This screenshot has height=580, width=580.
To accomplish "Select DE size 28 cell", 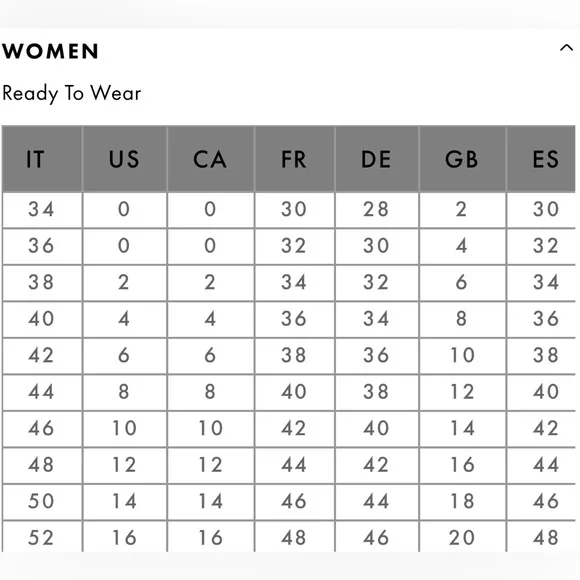I will point(377,210).
